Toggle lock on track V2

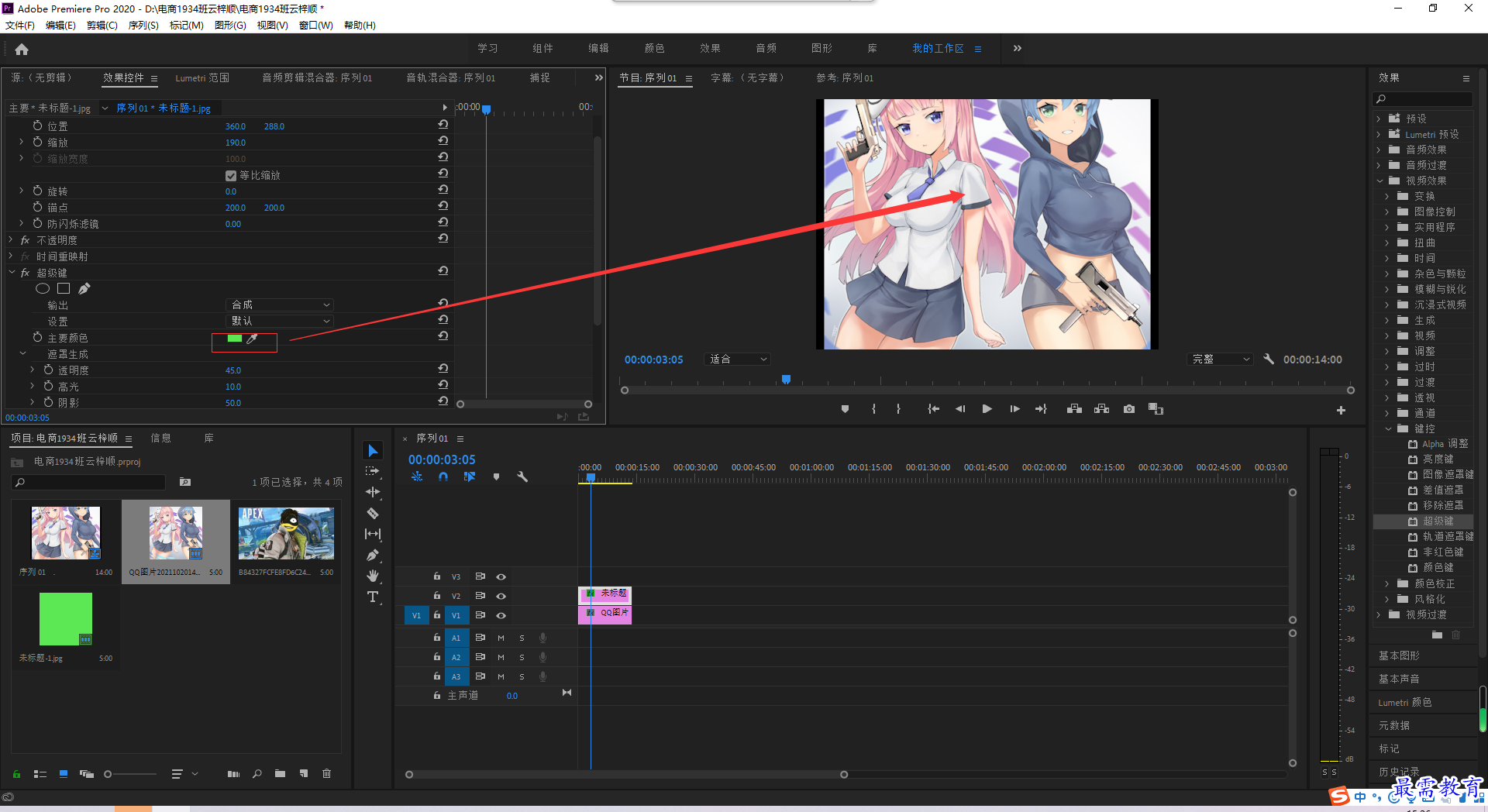click(x=436, y=596)
